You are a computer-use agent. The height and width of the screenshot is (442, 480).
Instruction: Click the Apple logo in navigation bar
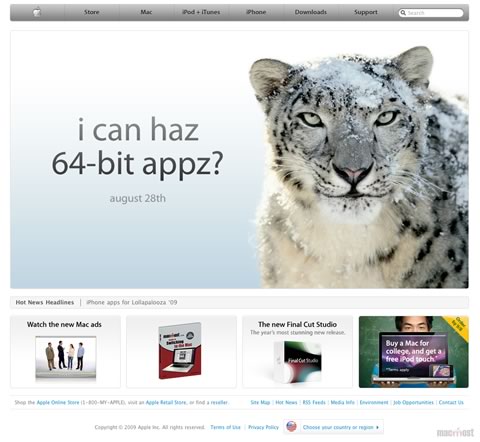[37, 12]
